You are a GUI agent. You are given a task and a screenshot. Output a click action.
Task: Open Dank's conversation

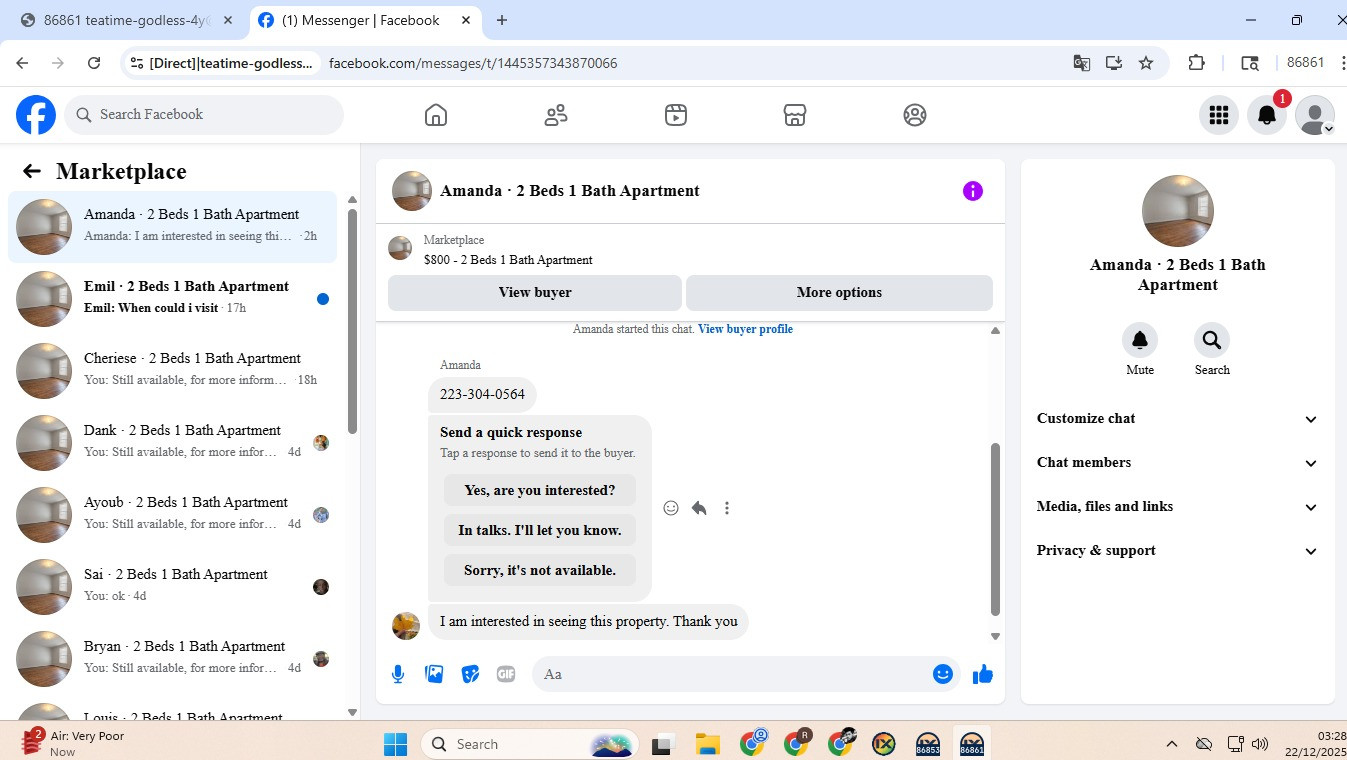coord(173,443)
